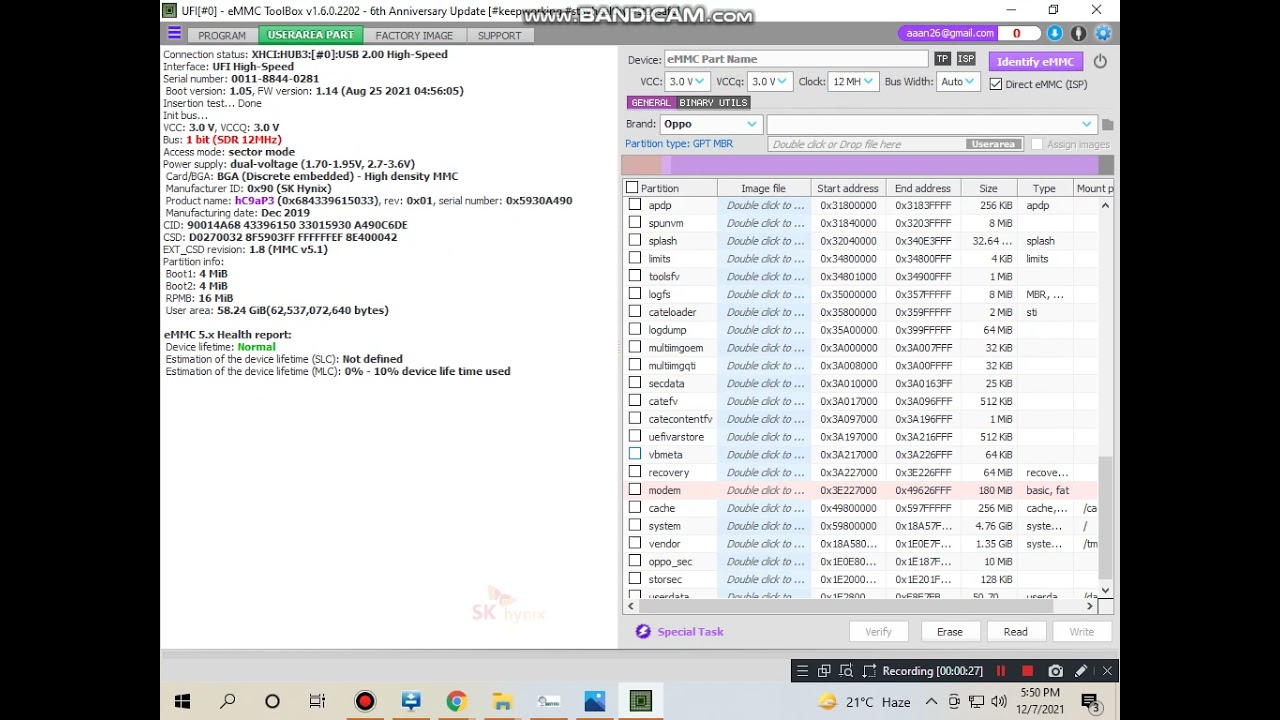The width and height of the screenshot is (1280, 720).
Task: Check the apdp partition checkbox
Action: pos(635,205)
